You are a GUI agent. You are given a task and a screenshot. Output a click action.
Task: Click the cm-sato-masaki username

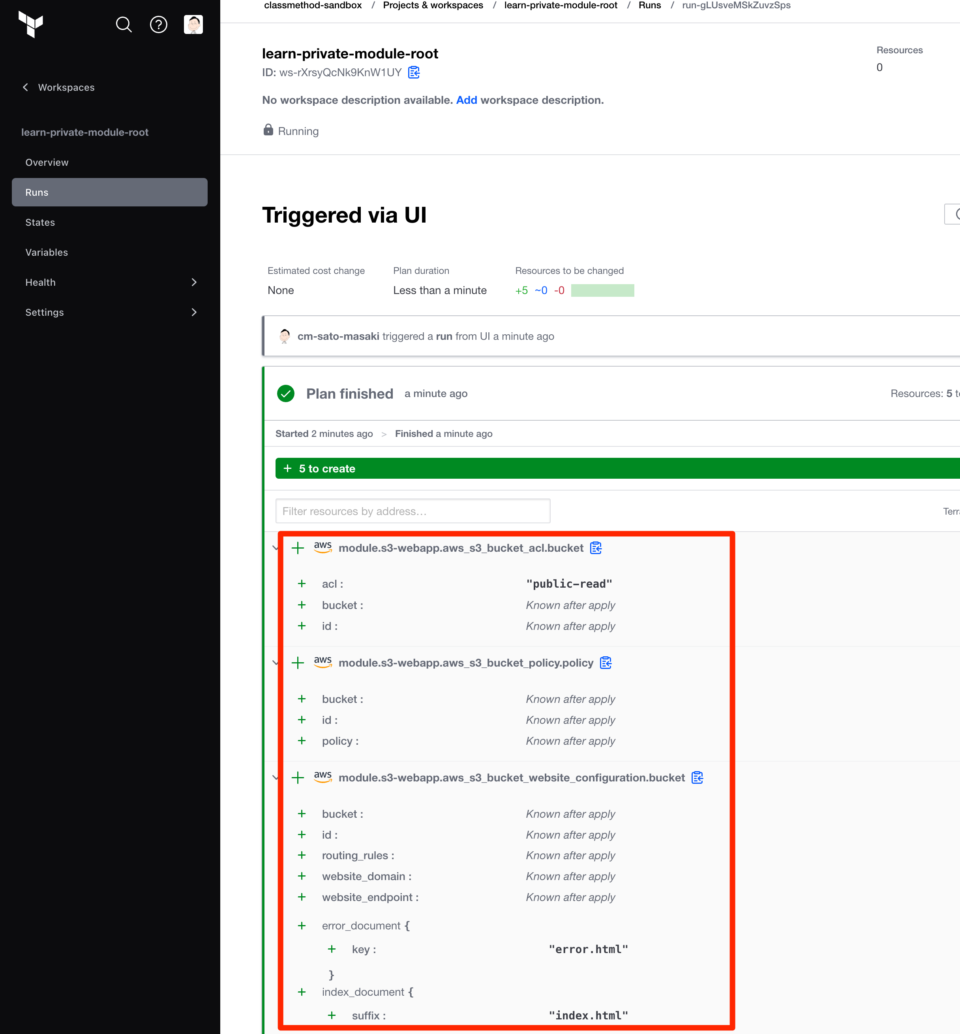pyautogui.click(x=338, y=336)
